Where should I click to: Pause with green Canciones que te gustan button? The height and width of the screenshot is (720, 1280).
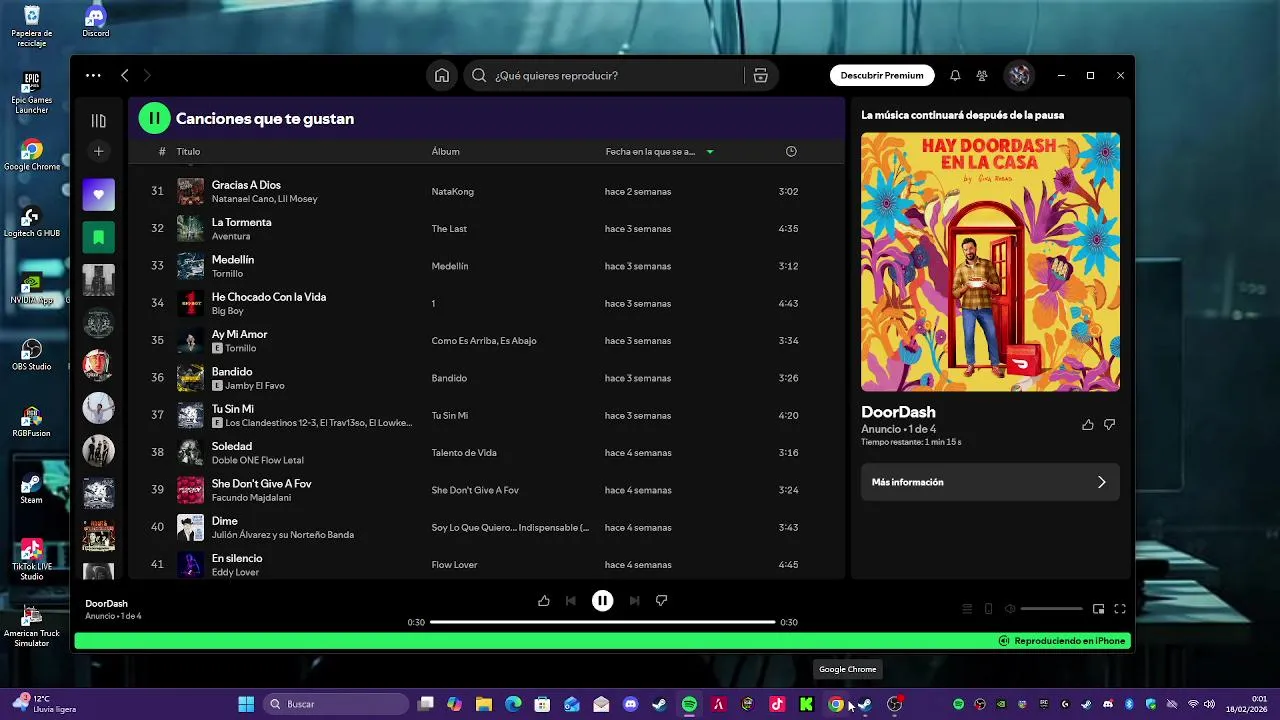pos(155,118)
